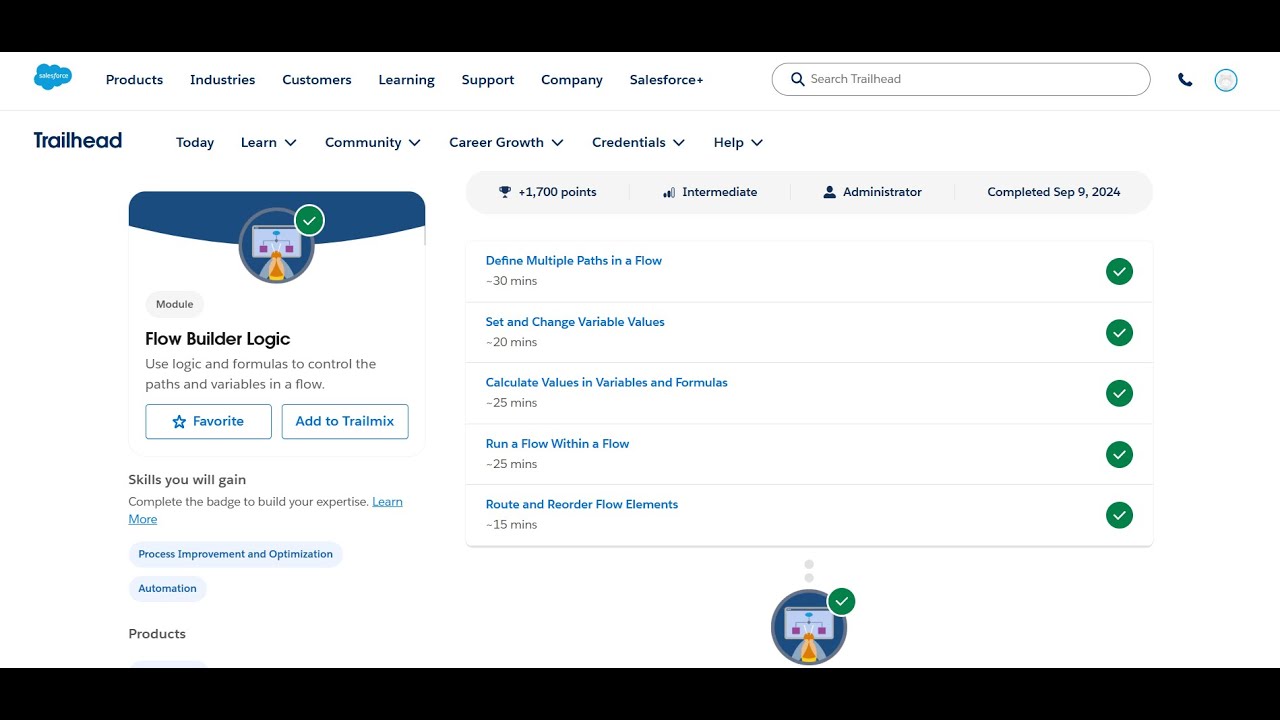Viewport: 1280px width, 720px height.
Task: Select Process Improvement and Optimization skill tag
Action: point(236,554)
